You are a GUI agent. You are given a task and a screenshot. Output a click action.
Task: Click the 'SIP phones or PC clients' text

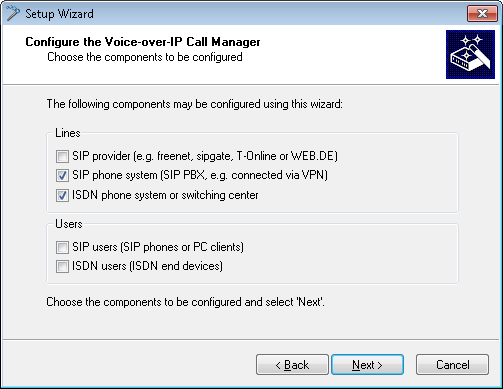(182, 247)
